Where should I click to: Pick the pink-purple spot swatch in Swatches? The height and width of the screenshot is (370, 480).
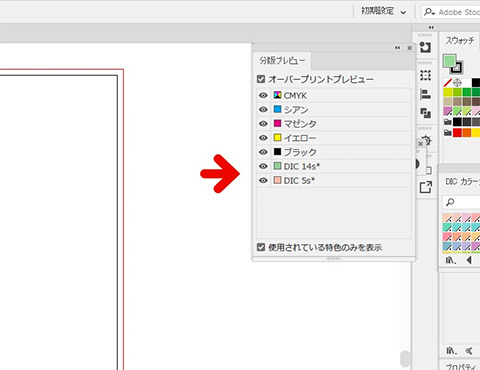(x=448, y=111)
